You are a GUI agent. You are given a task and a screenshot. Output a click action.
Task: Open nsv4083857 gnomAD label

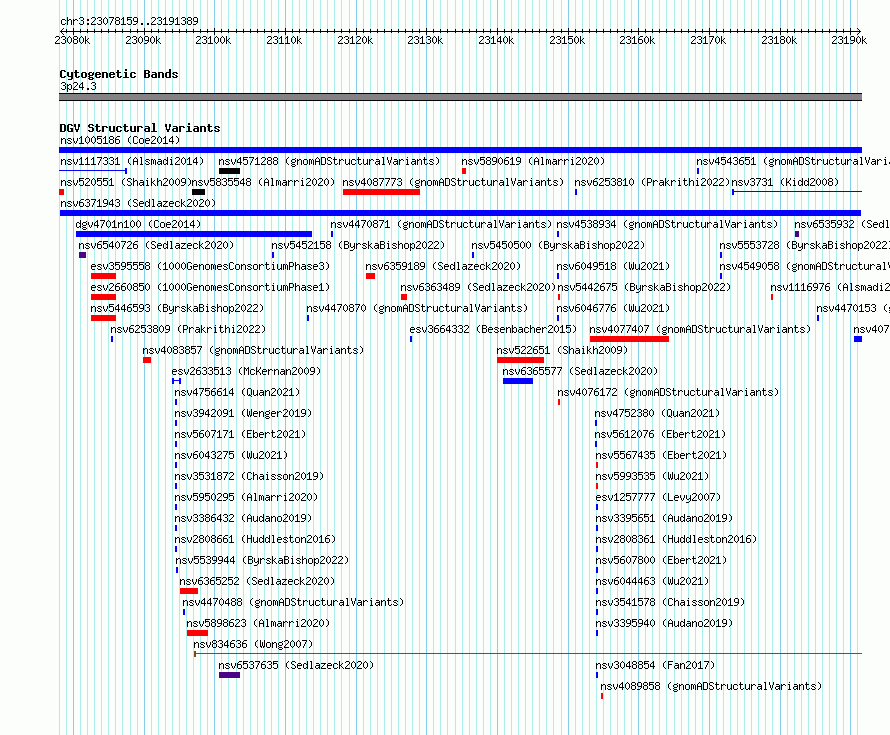tap(253, 350)
